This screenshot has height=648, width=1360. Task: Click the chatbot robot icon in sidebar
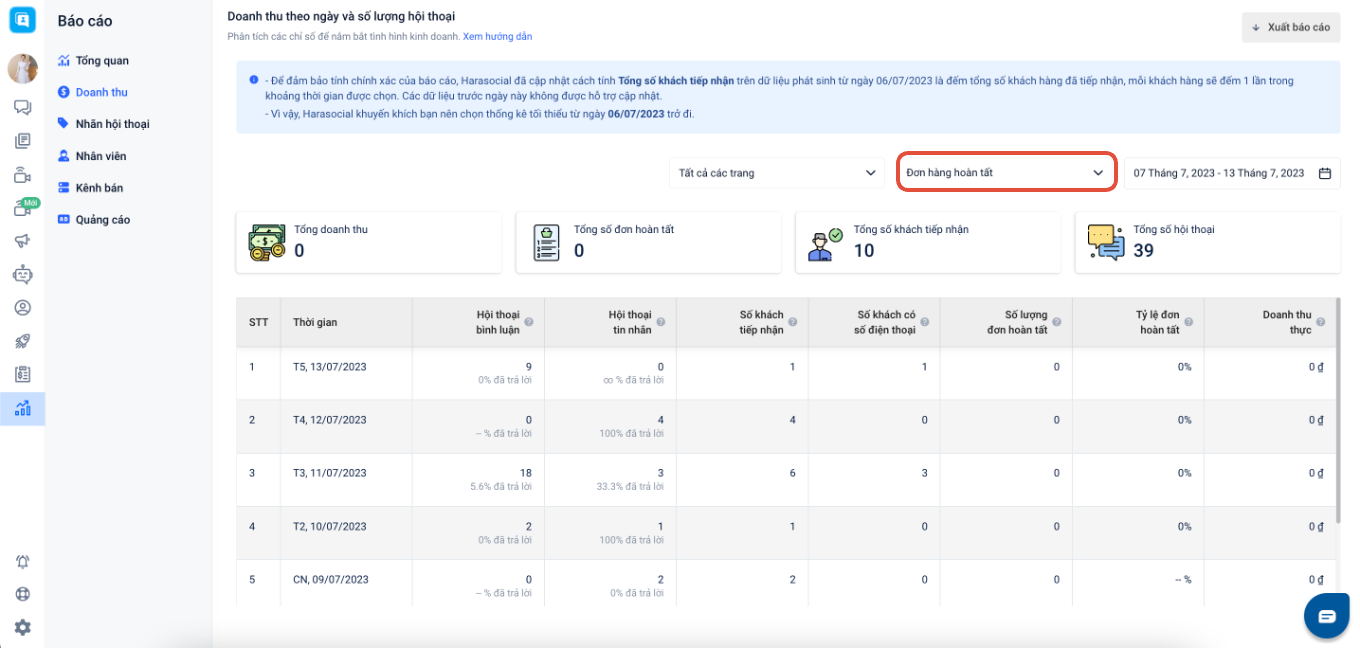point(22,274)
